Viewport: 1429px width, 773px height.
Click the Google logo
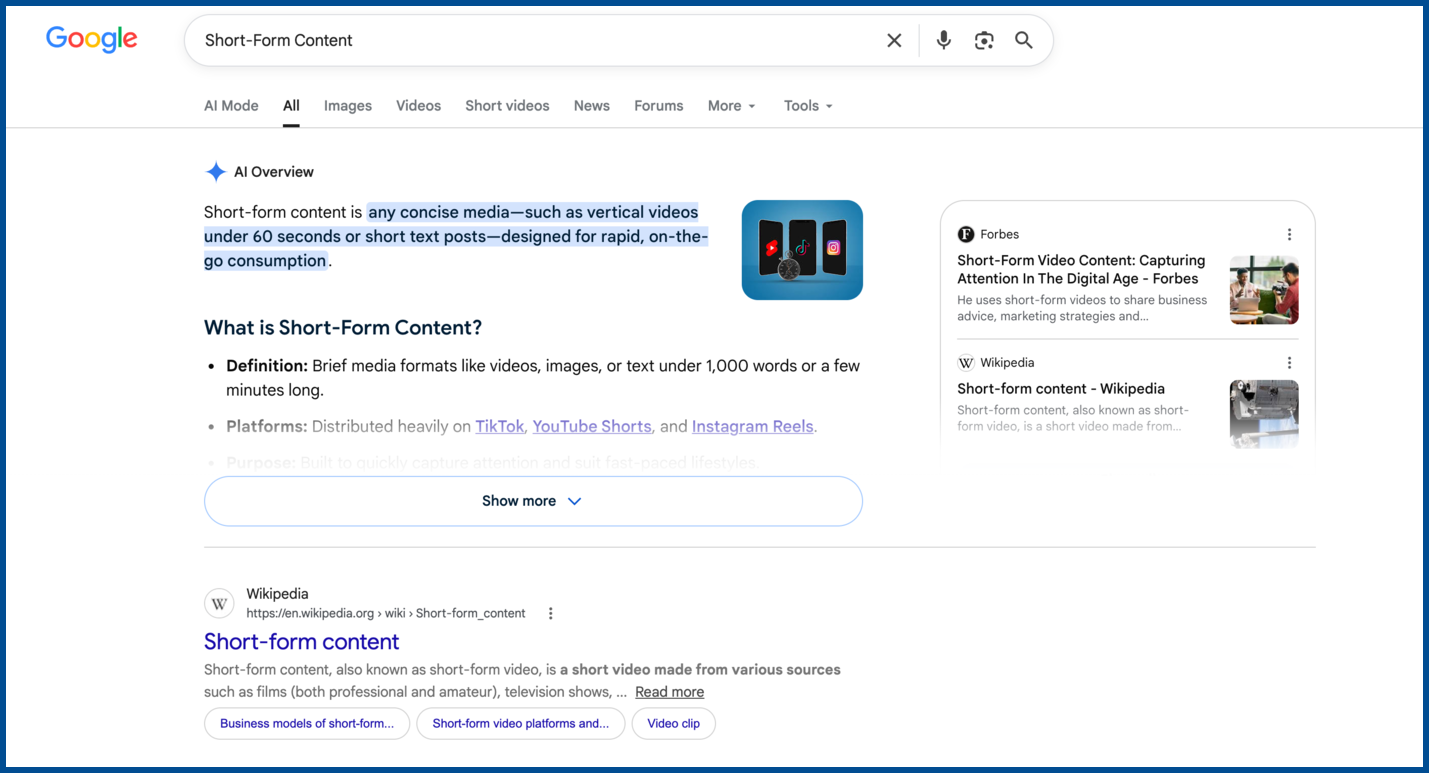pos(92,39)
